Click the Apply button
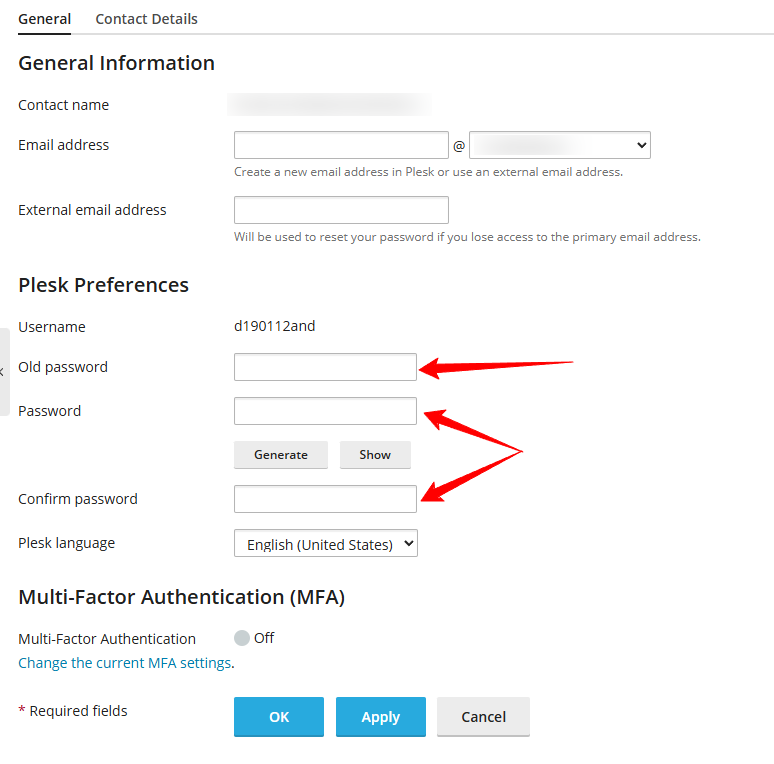 380,717
